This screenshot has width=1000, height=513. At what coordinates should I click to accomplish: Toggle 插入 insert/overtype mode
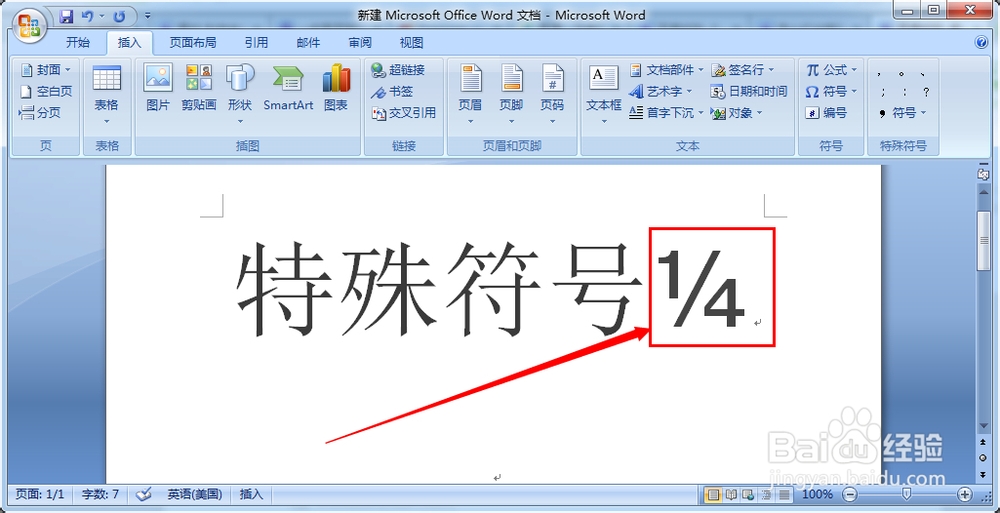coord(251,494)
